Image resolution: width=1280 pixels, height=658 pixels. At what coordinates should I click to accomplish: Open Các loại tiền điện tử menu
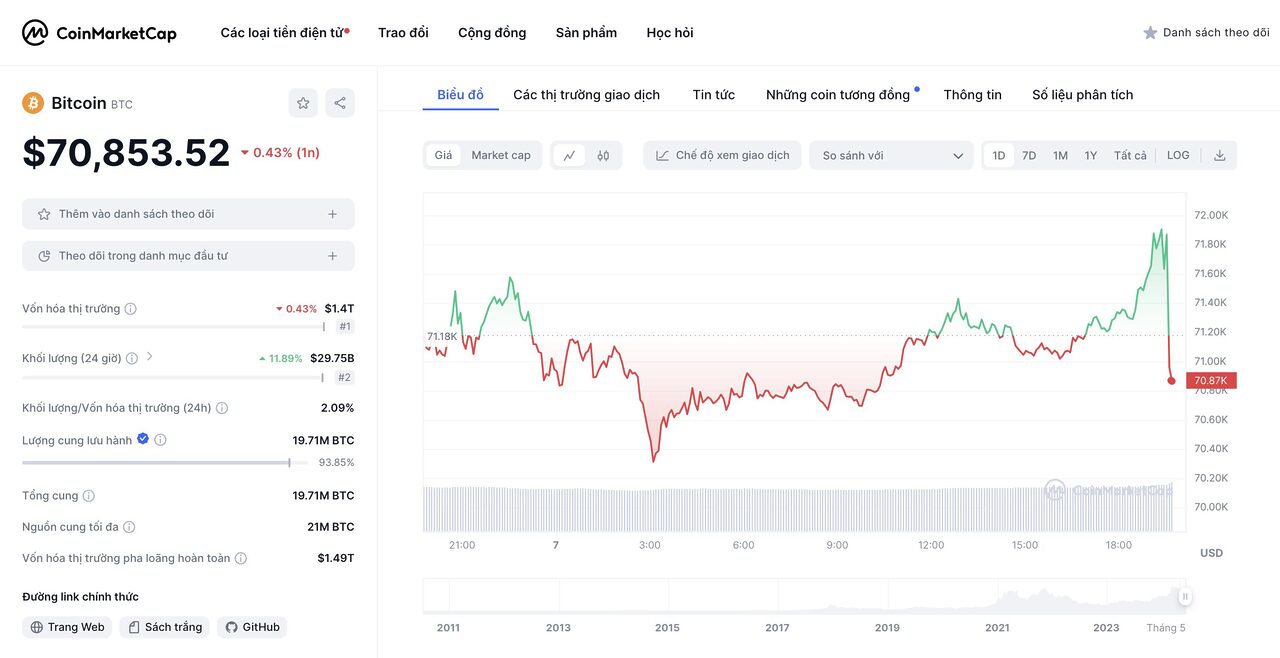[x=284, y=33]
